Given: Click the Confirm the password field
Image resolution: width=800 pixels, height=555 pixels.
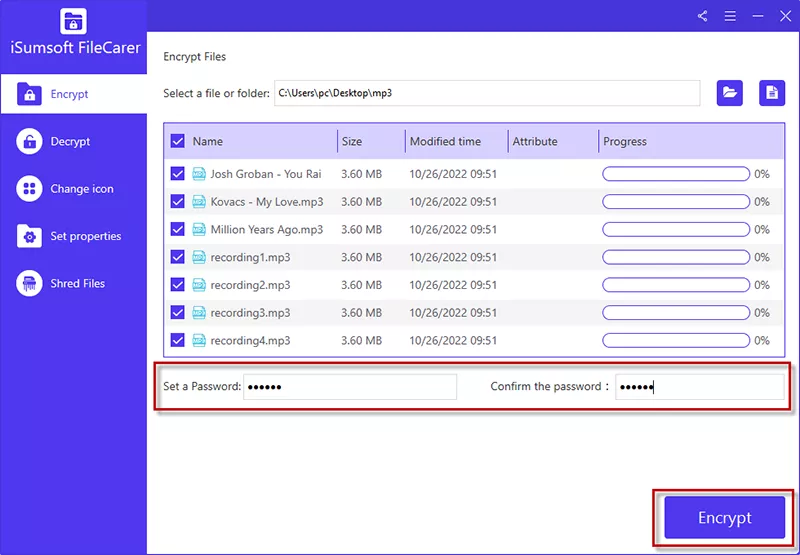Looking at the screenshot, I should pos(699,387).
